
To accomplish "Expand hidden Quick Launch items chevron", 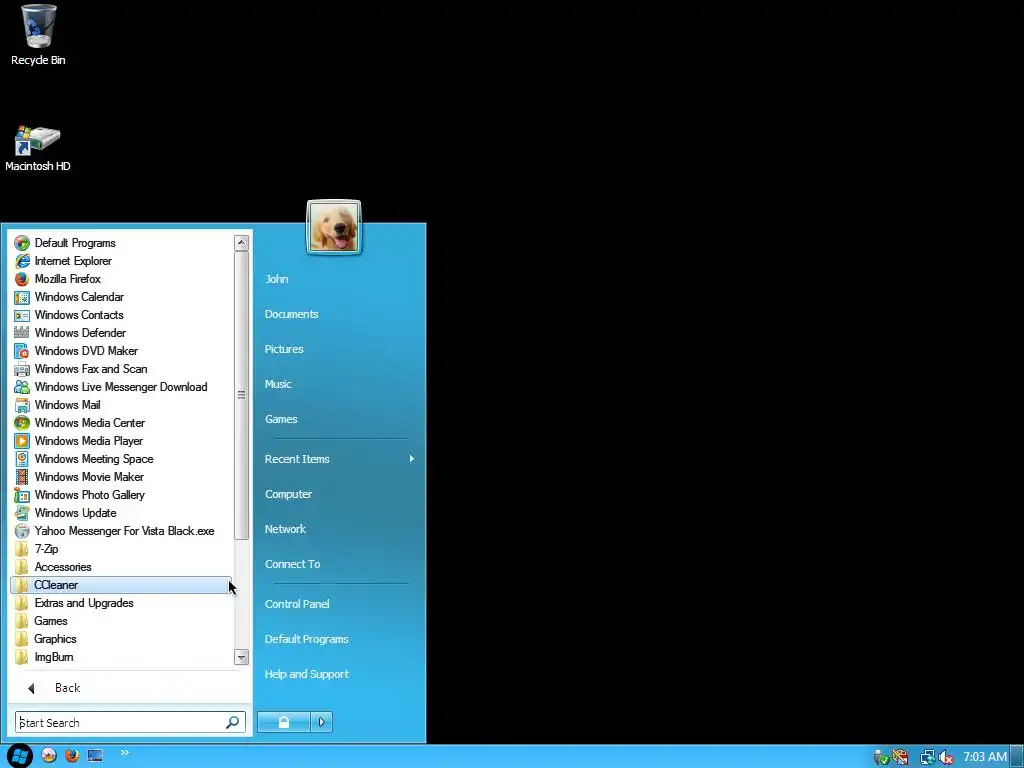I will coord(124,753).
